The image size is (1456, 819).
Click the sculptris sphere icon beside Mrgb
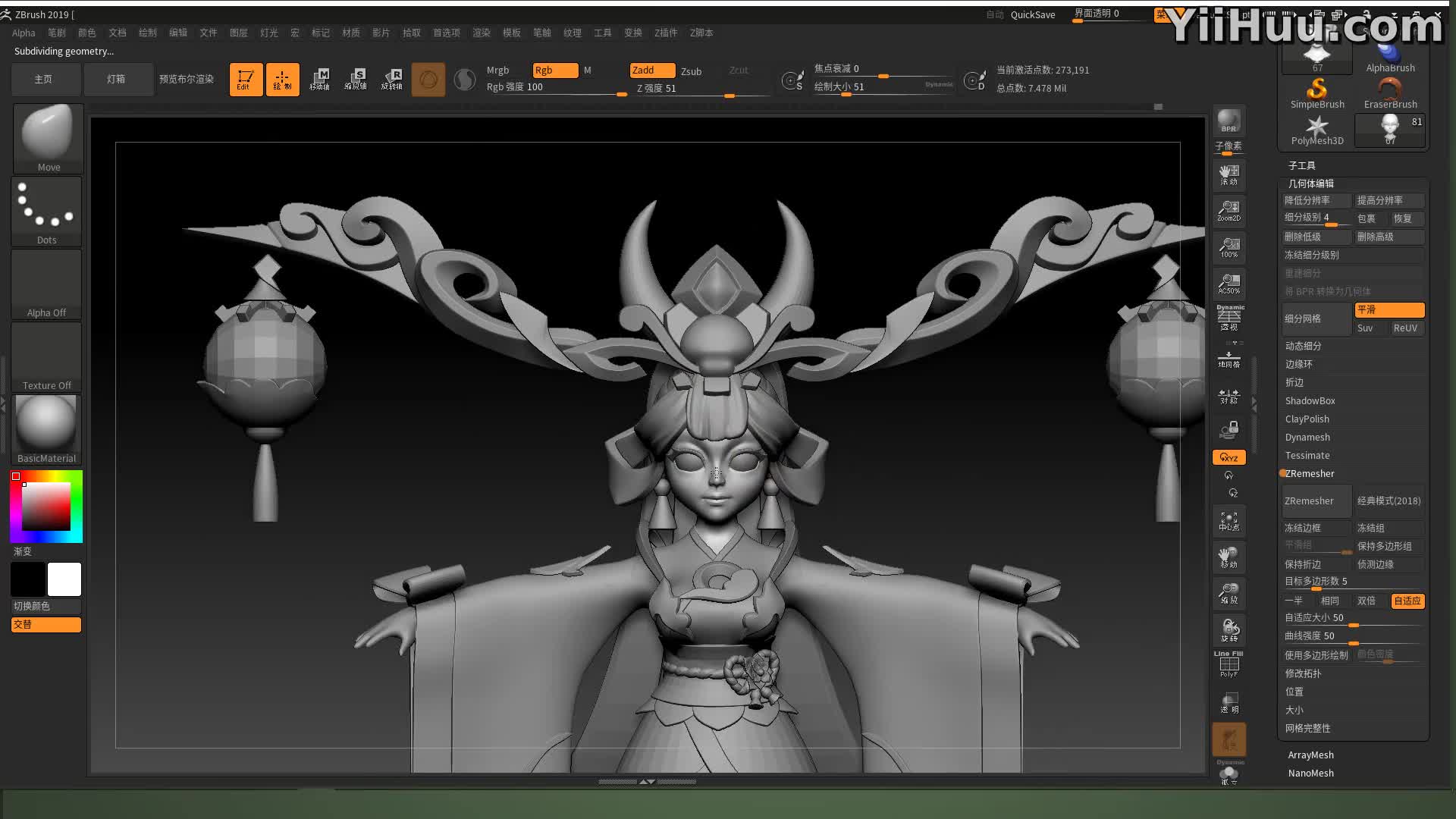(464, 80)
